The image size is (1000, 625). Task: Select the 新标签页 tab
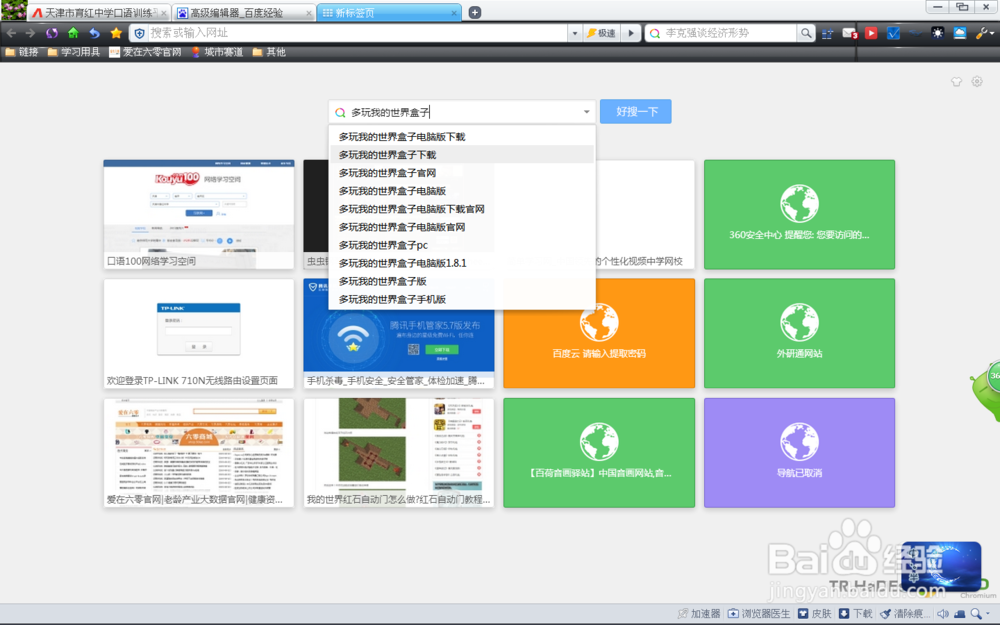point(389,13)
